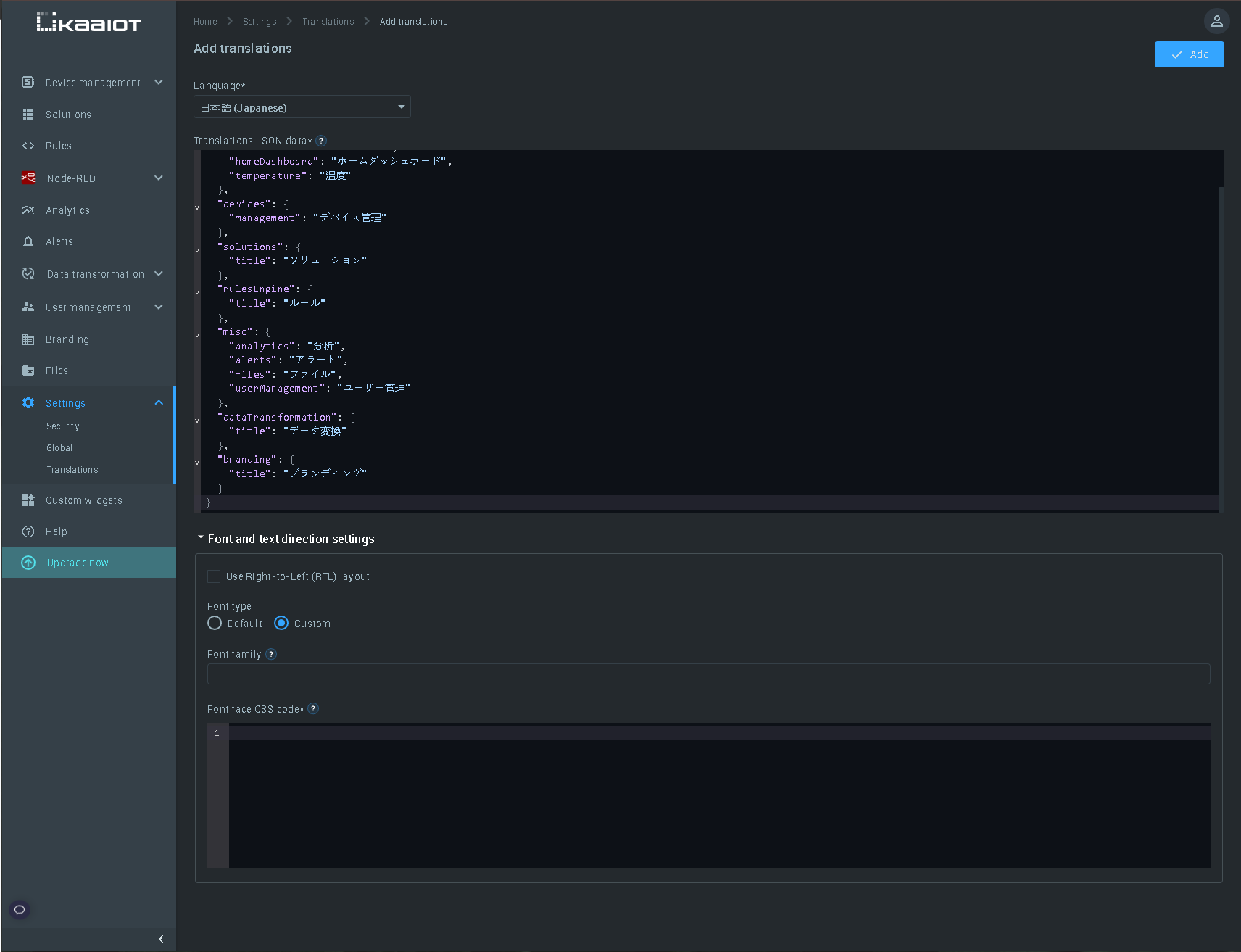Fold the "misc" JSON block
The height and width of the screenshot is (952, 1241).
pos(197,335)
